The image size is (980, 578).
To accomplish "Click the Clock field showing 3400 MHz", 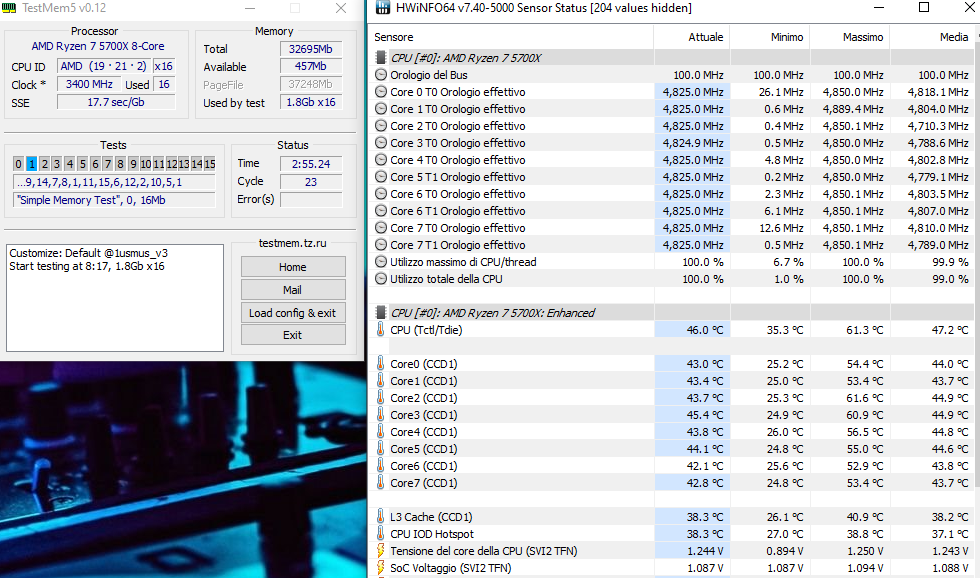I will (x=89, y=84).
